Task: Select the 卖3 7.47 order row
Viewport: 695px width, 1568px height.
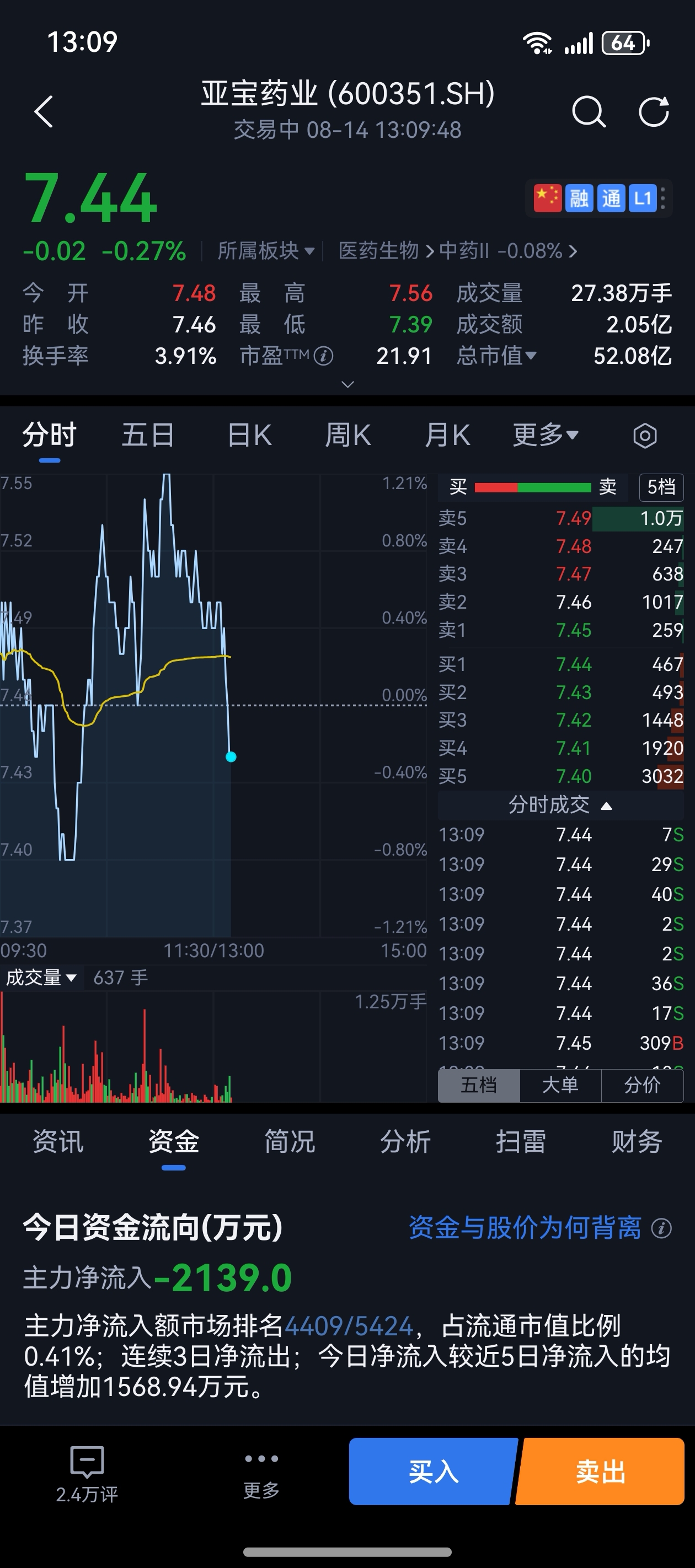Action: coord(560,574)
